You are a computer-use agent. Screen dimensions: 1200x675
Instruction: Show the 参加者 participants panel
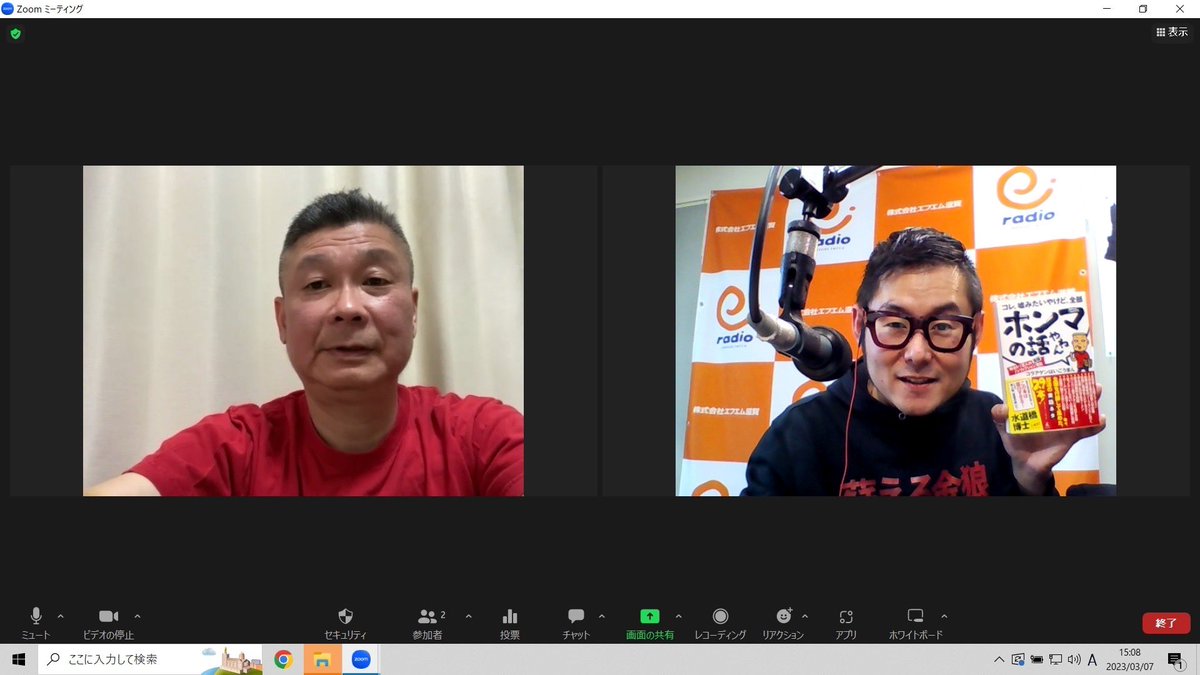pyautogui.click(x=428, y=623)
